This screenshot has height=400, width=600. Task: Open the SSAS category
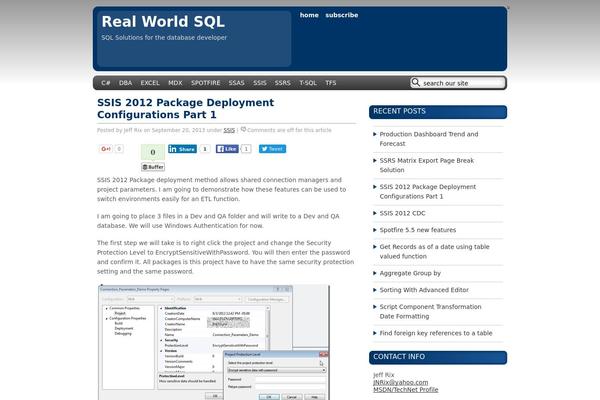[x=236, y=83]
